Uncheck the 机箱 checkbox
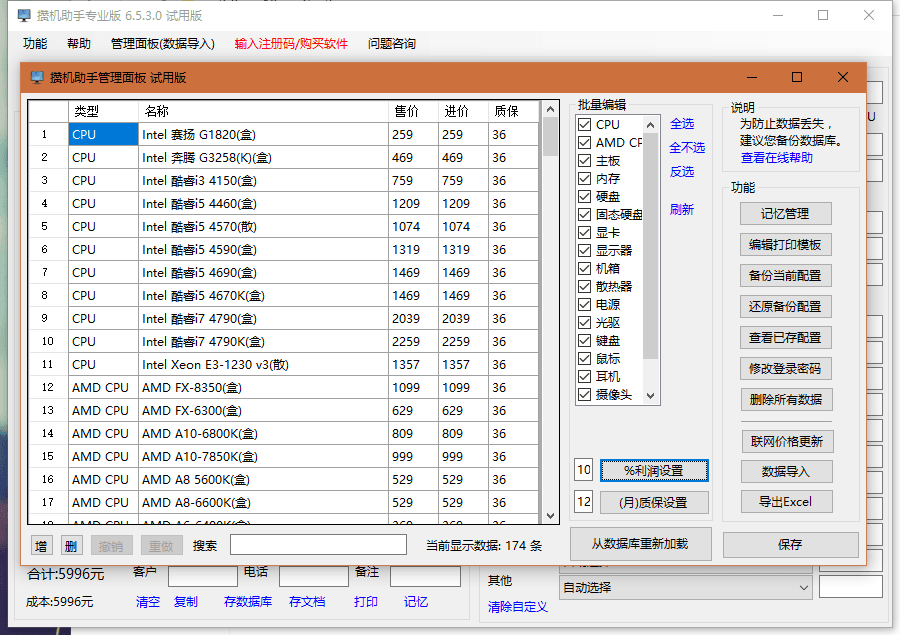 (x=584, y=268)
